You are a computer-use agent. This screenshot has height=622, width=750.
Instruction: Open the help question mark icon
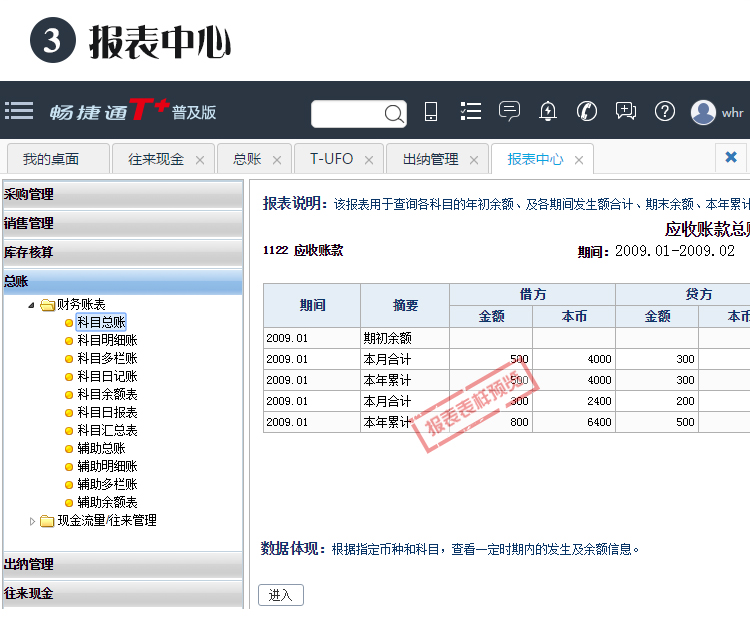(665, 111)
